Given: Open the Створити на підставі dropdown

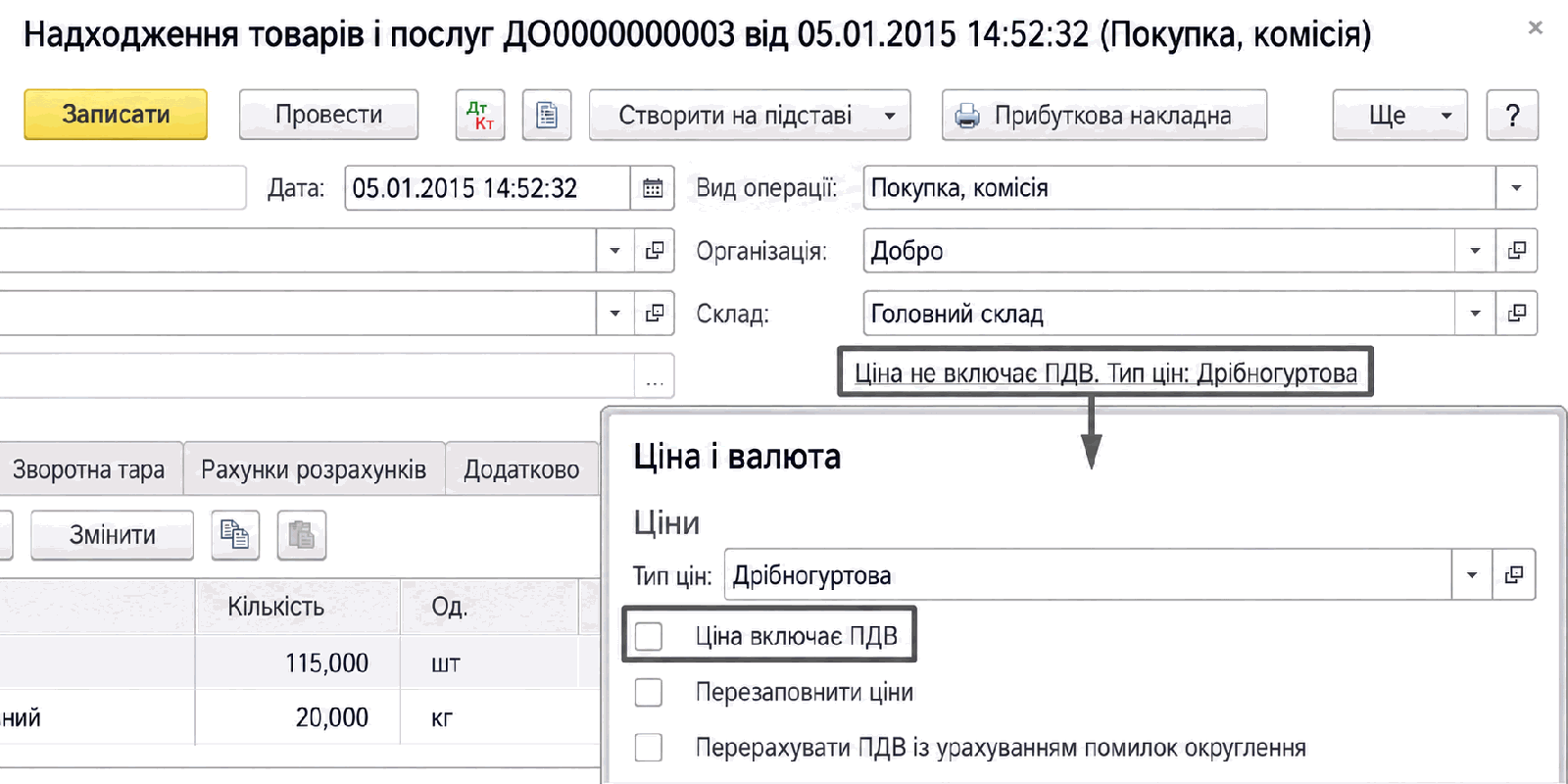Looking at the screenshot, I should point(750,116).
